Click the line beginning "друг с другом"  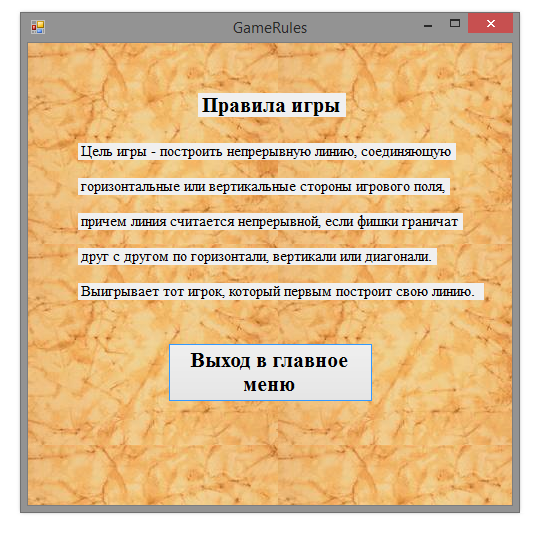point(257,257)
